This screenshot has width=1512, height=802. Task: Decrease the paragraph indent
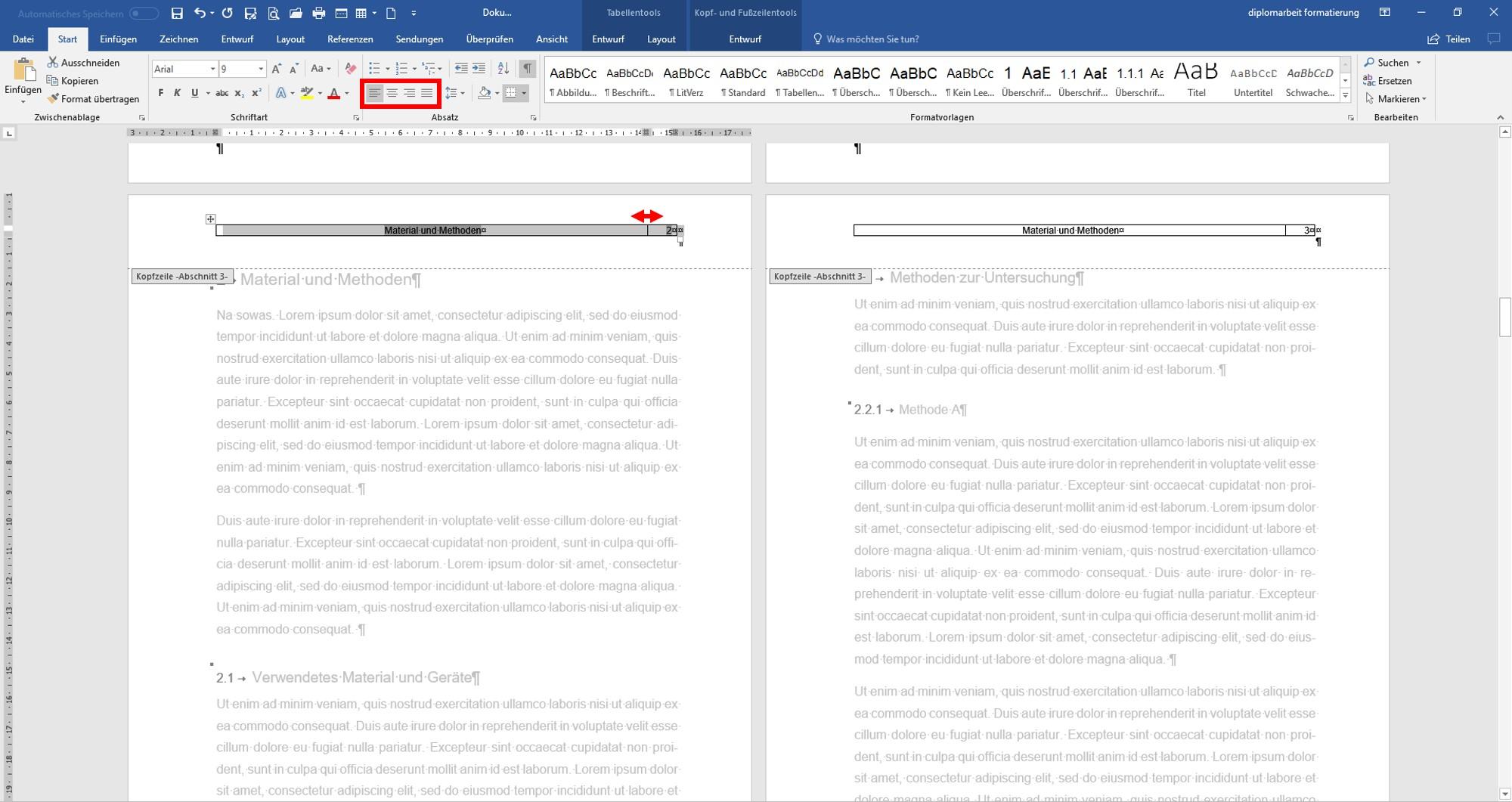click(461, 69)
